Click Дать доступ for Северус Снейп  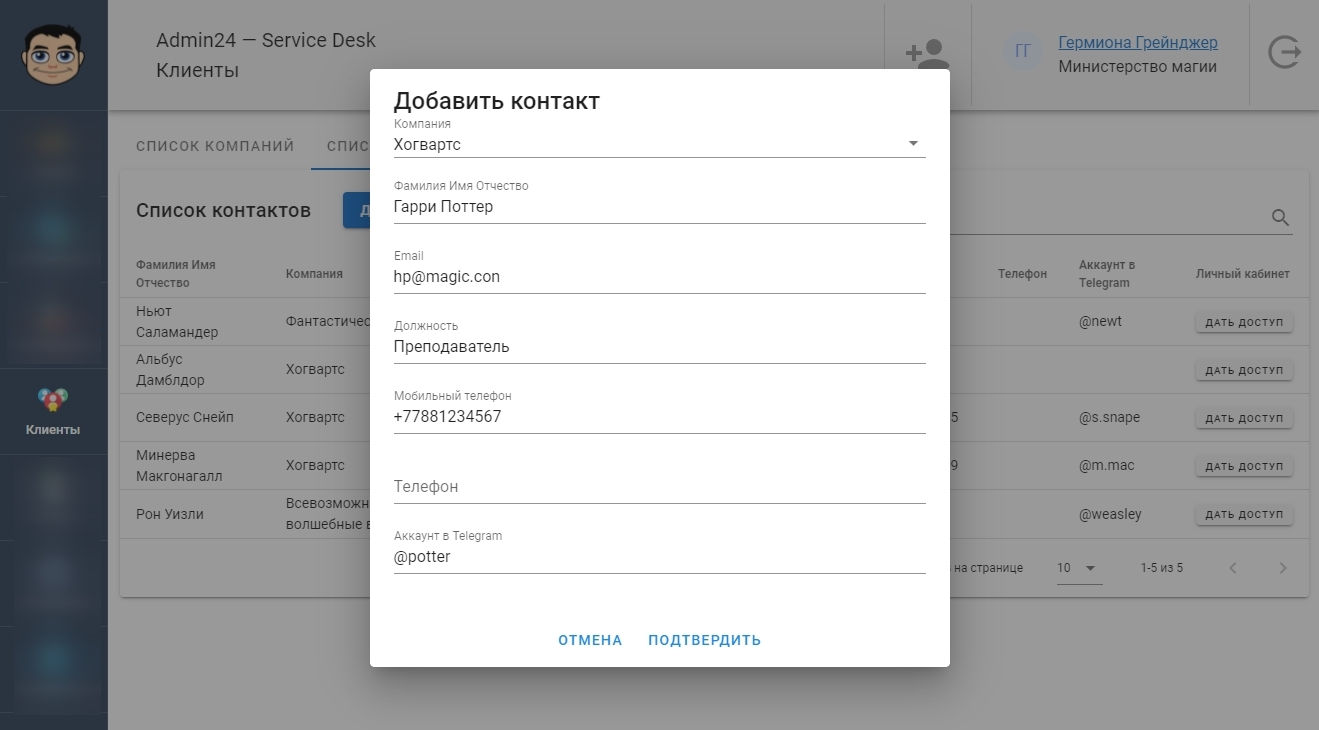pos(1244,418)
